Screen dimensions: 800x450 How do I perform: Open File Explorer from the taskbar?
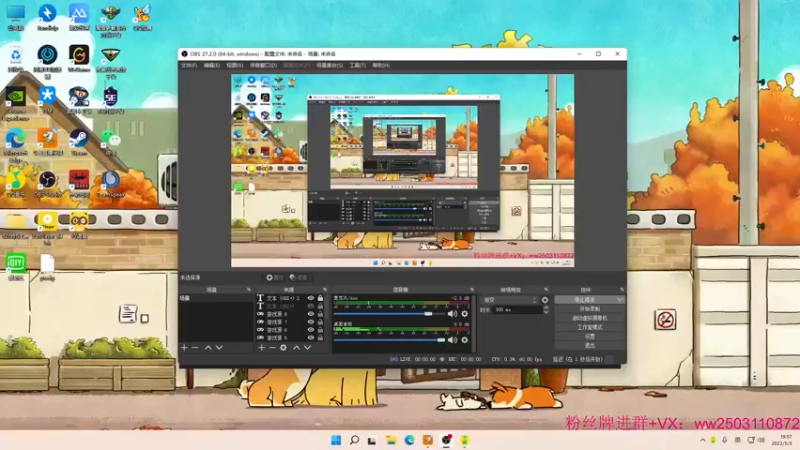point(391,440)
